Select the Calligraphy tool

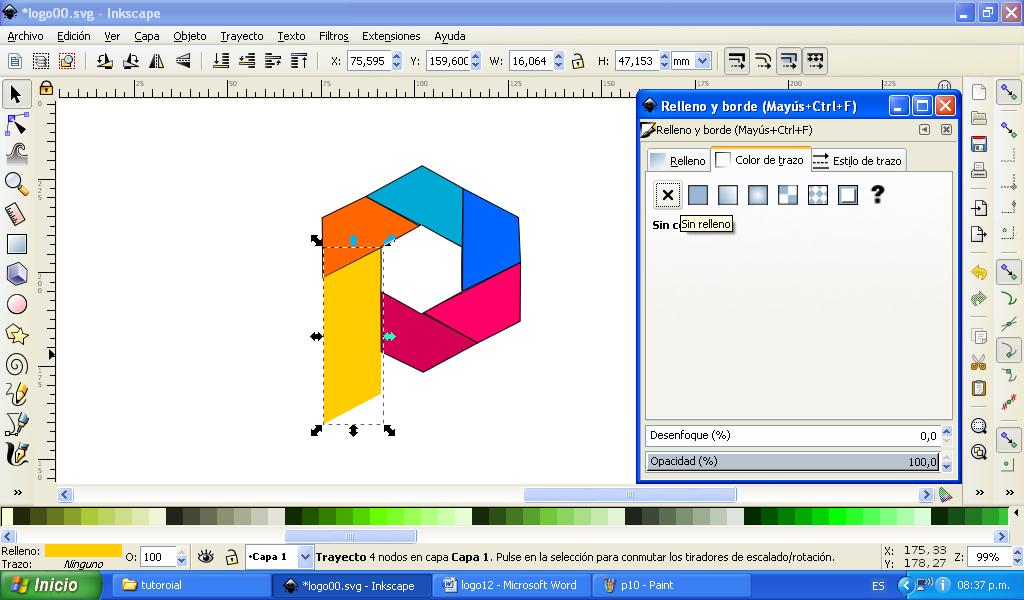[16, 454]
